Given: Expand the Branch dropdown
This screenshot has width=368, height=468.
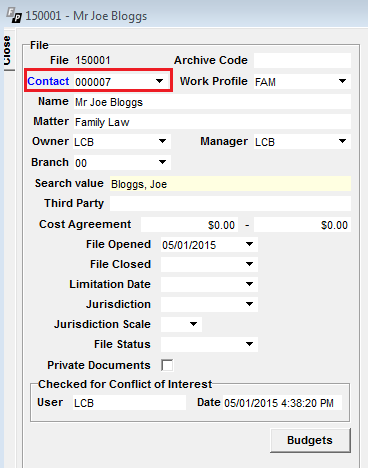Looking at the screenshot, I should 162,162.
